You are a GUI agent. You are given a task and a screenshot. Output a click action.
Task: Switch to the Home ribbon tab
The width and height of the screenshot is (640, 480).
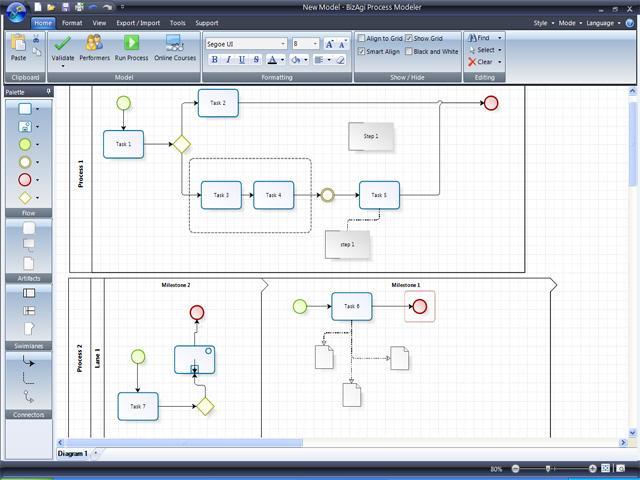(x=43, y=23)
